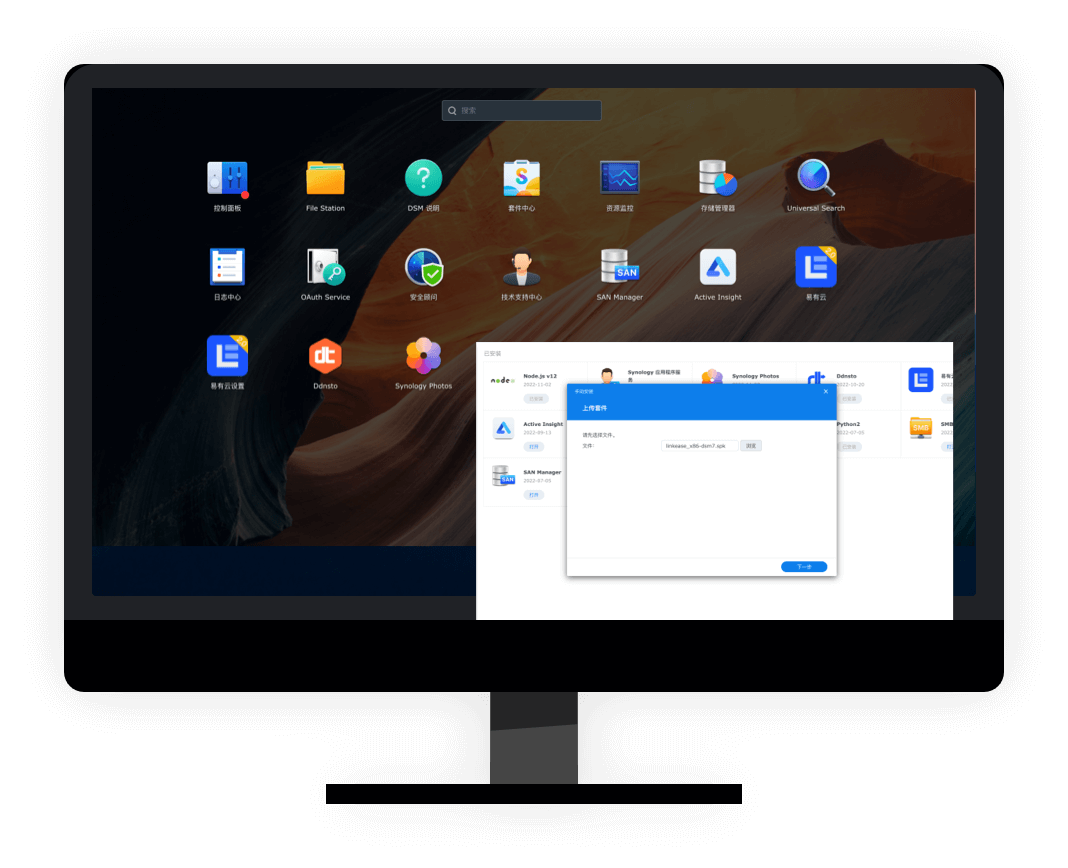
Task: Open 套件中心 package center
Action: click(521, 179)
